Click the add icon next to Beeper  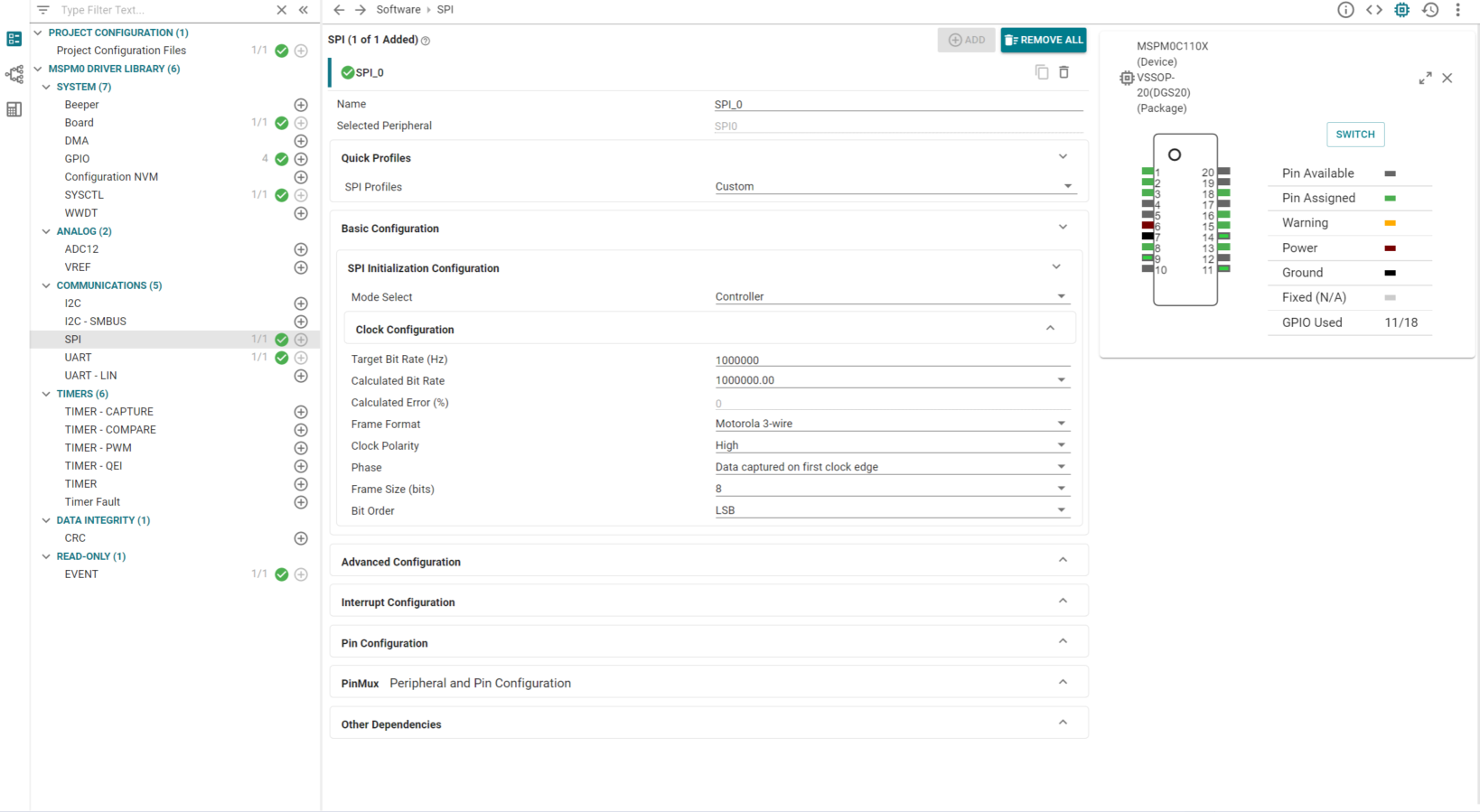[x=301, y=105]
